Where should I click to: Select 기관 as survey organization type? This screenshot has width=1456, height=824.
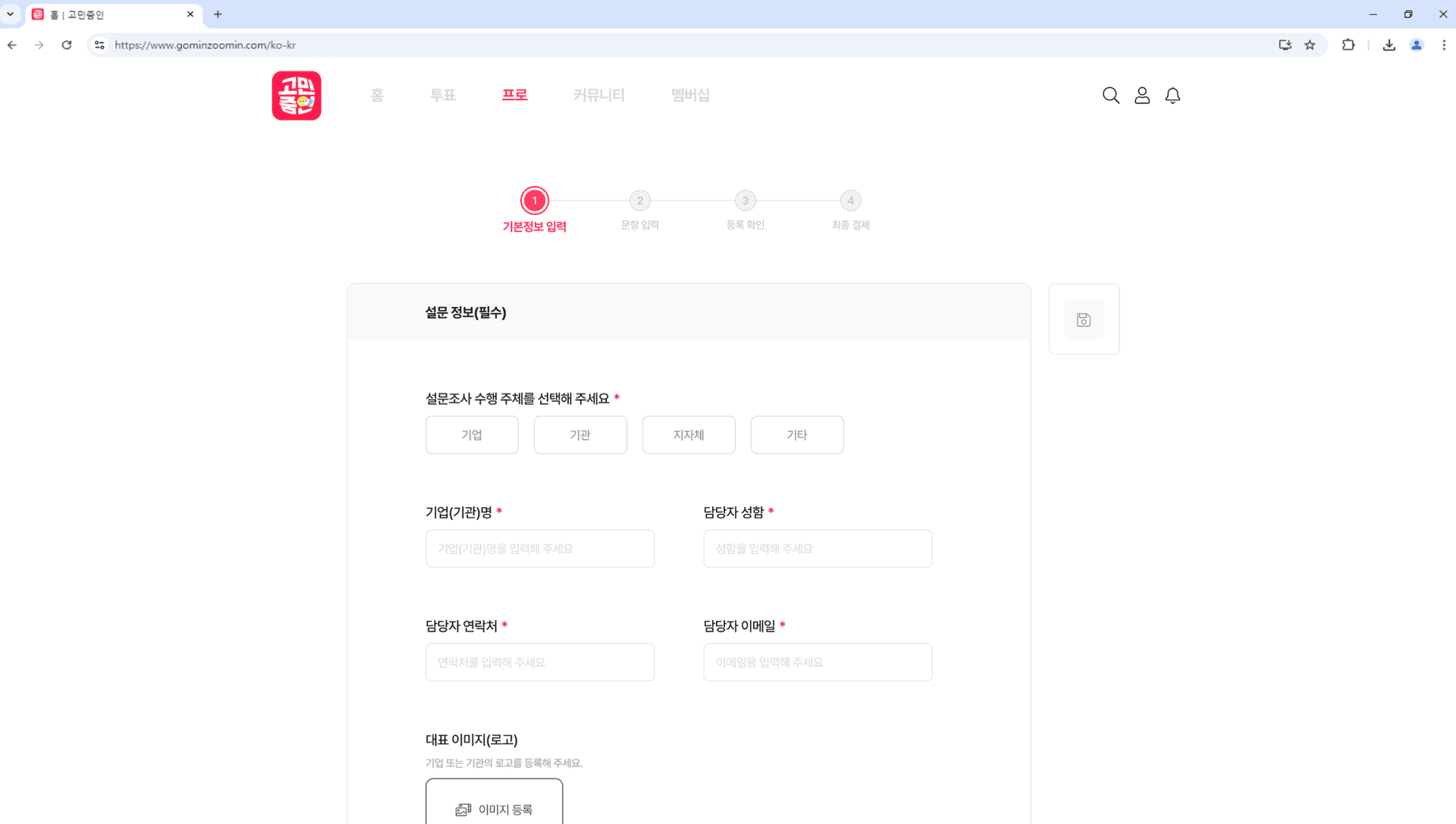pyautogui.click(x=580, y=435)
